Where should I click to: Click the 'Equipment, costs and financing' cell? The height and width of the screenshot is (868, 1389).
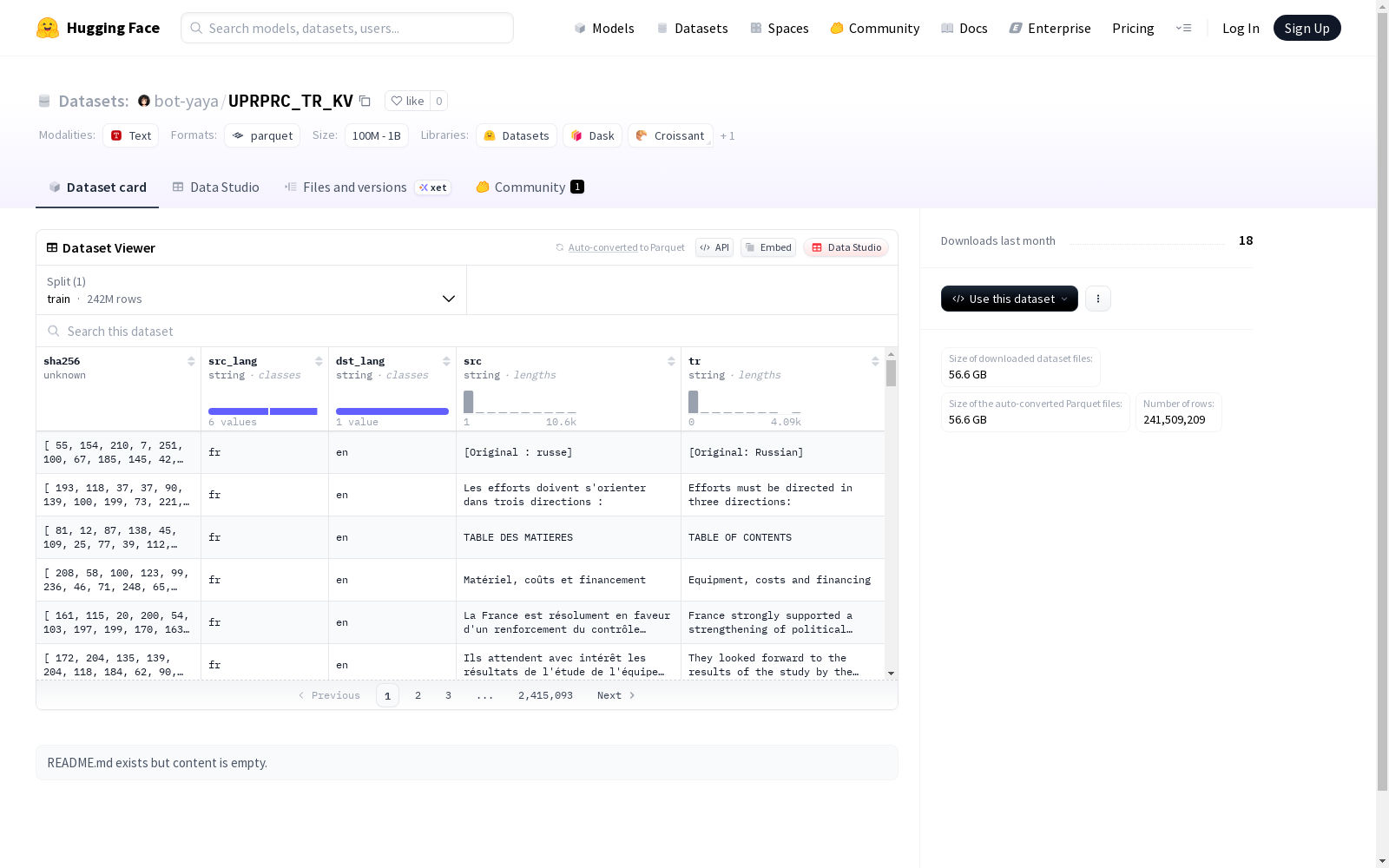(x=783, y=580)
